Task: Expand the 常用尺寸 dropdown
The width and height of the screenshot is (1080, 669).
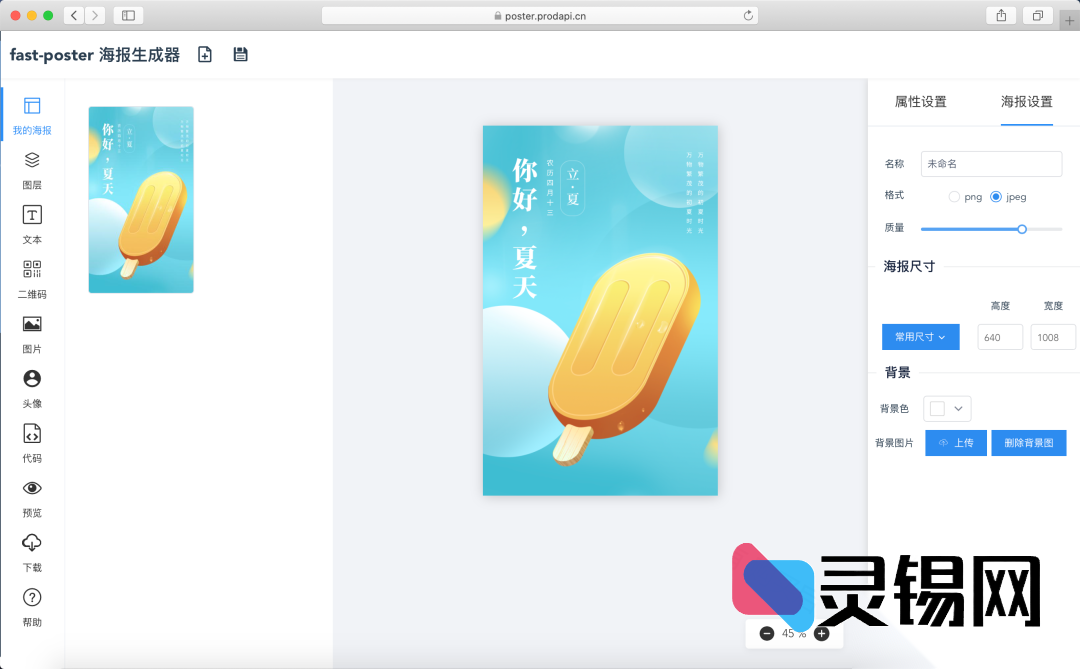Action: click(920, 337)
